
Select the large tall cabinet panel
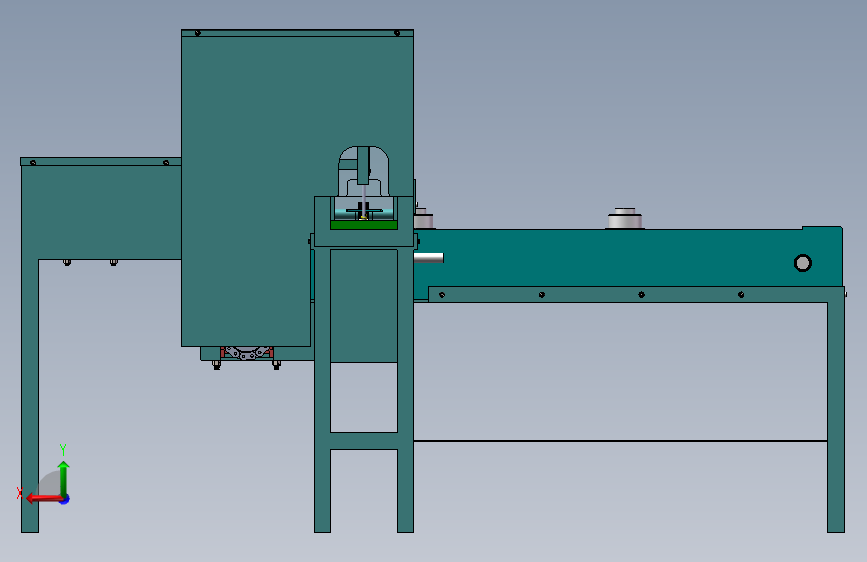(246, 188)
